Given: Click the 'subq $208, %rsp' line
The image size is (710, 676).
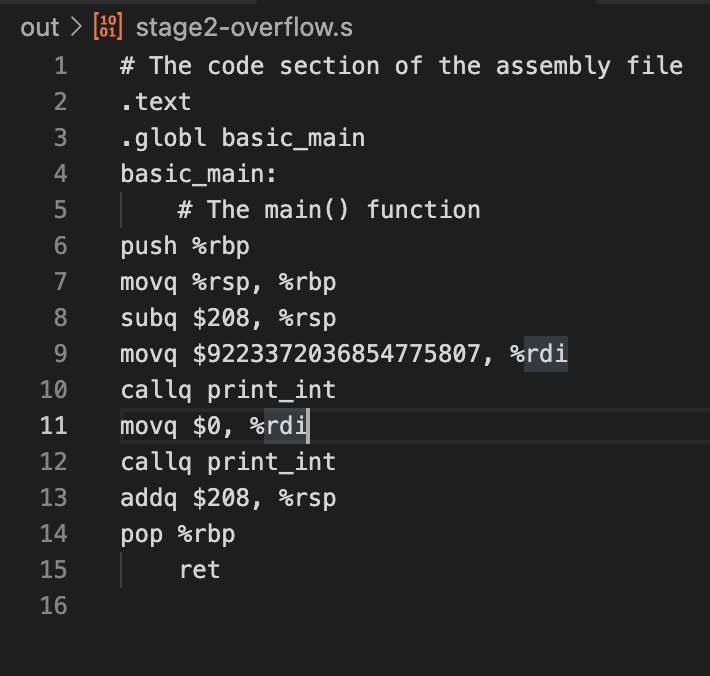Looking at the screenshot, I should click(x=228, y=318).
